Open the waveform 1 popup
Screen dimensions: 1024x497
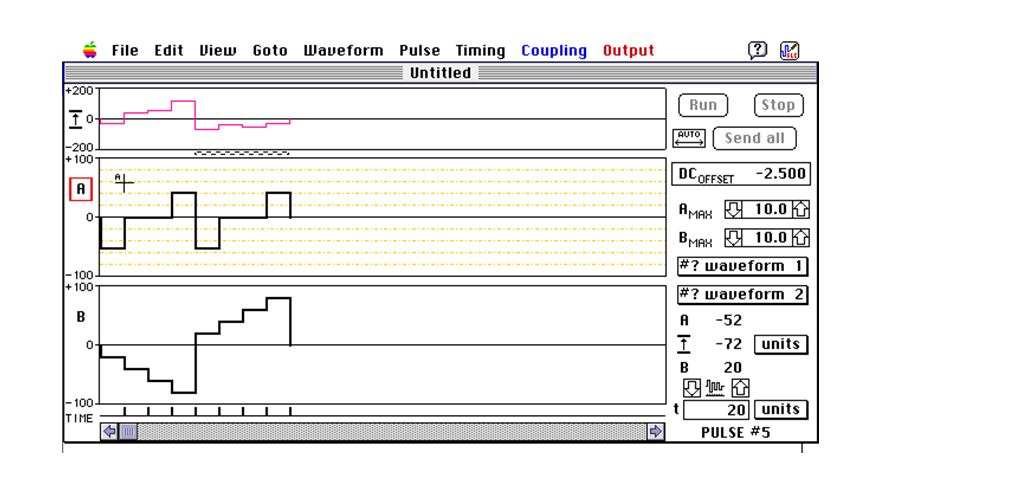pos(742,266)
